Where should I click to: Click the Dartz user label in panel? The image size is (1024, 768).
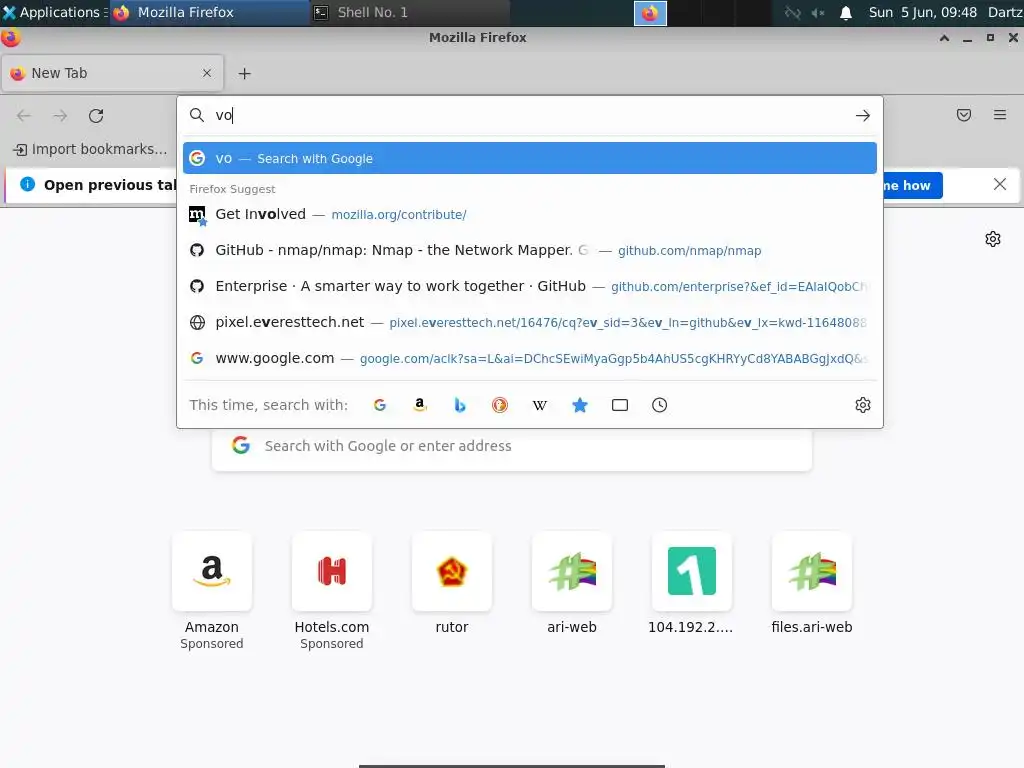point(1004,12)
